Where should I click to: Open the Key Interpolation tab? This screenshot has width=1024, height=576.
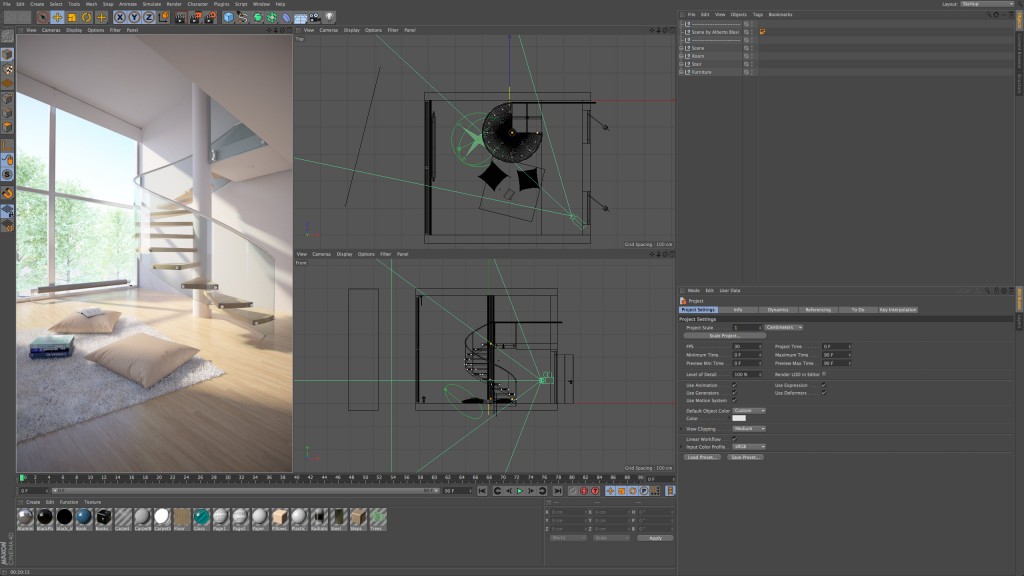(898, 310)
